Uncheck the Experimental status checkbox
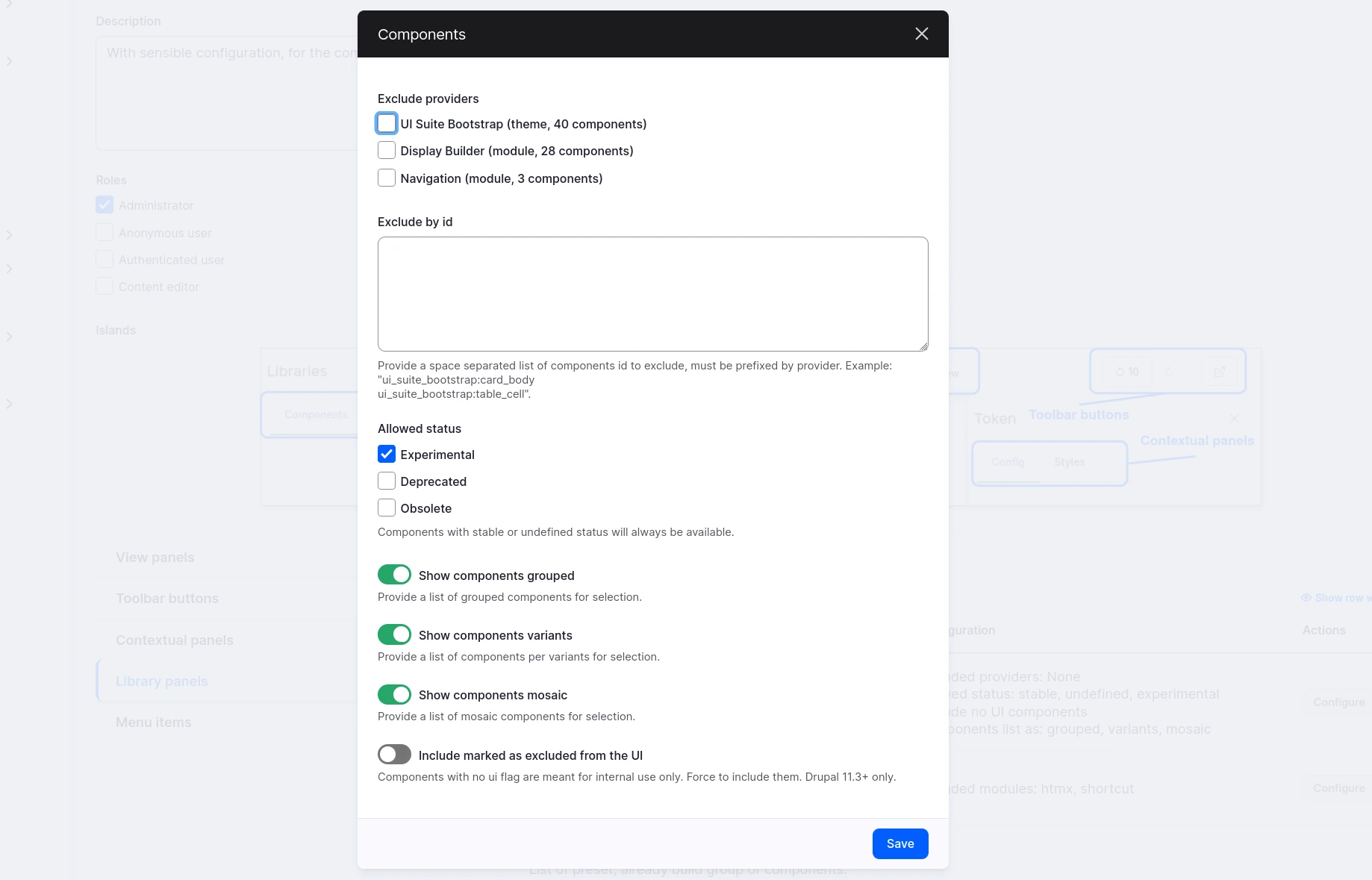 (x=387, y=455)
